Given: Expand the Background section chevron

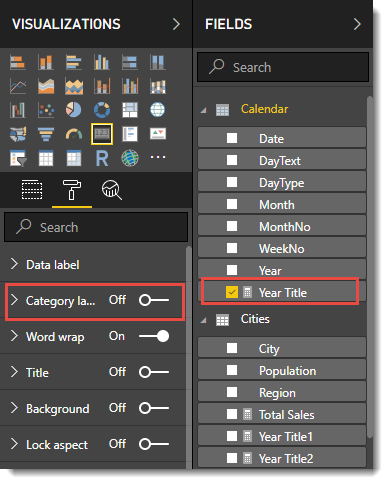Looking at the screenshot, I should (14, 408).
